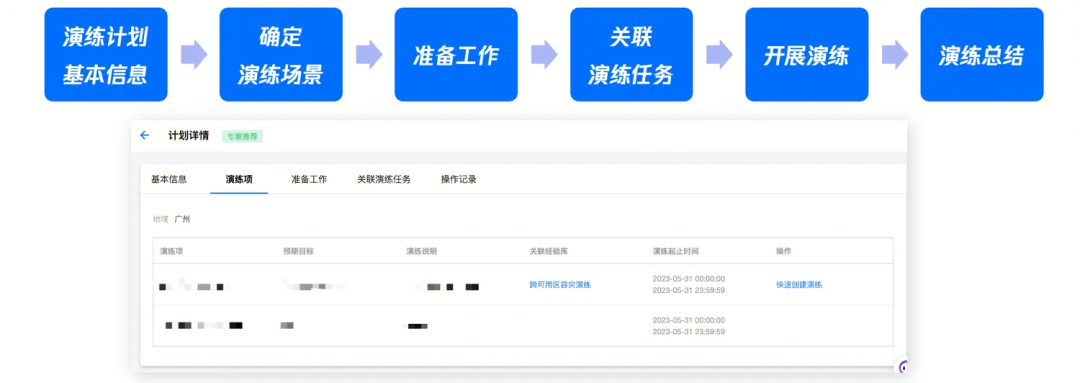The height and width of the screenshot is (383, 1080).
Task: Click the 关联经验库 column header
Action: 548,251
